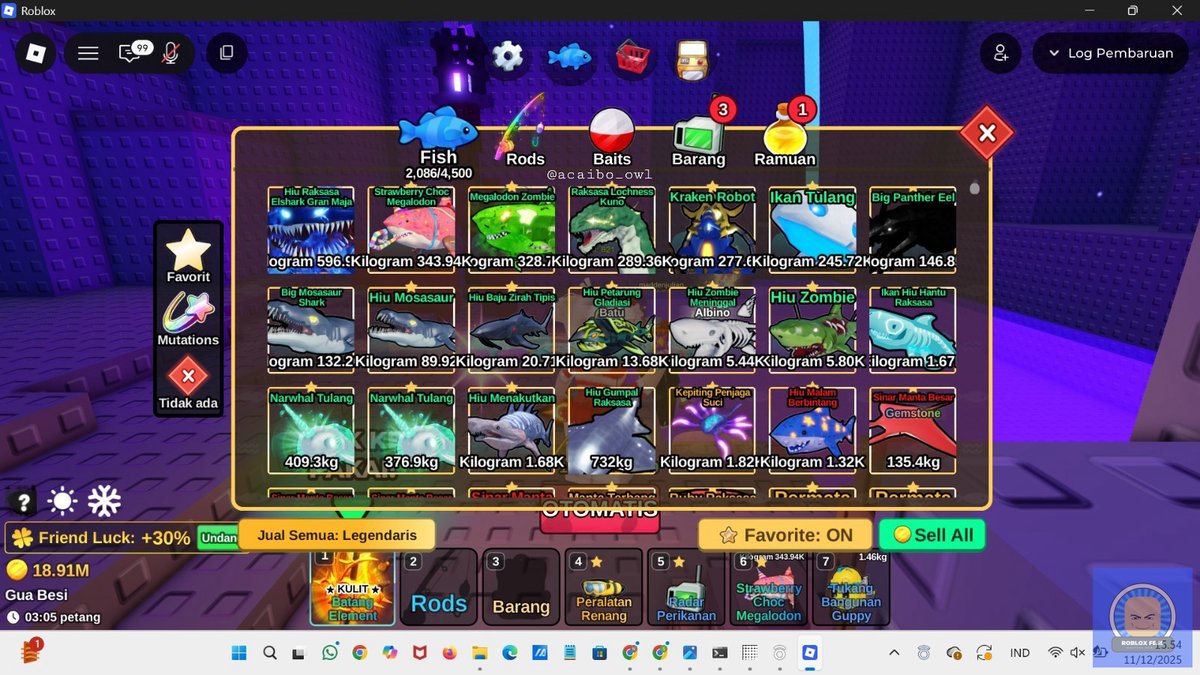
Task: Expand the Log Pembaruan dropdown
Action: (1110, 53)
